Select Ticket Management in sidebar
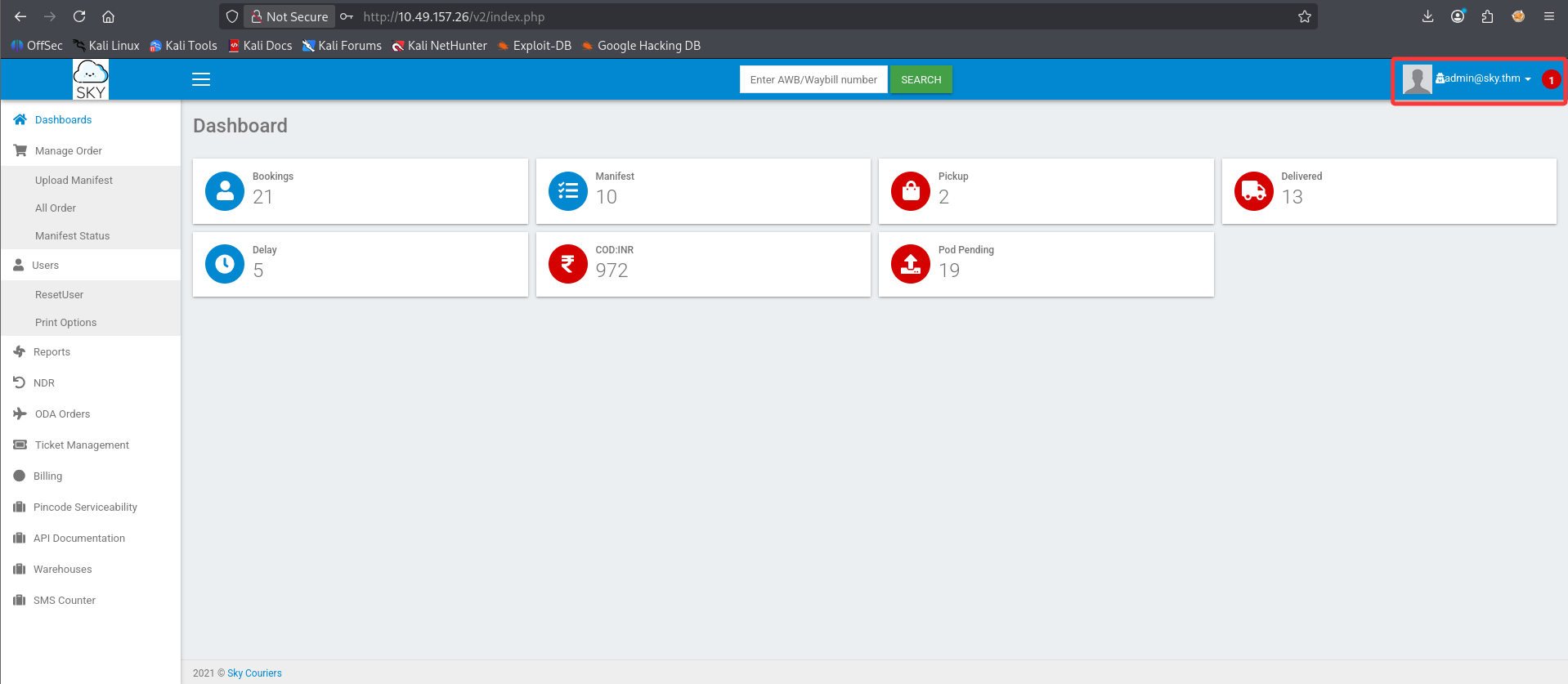The width and height of the screenshot is (1568, 684). point(90,445)
